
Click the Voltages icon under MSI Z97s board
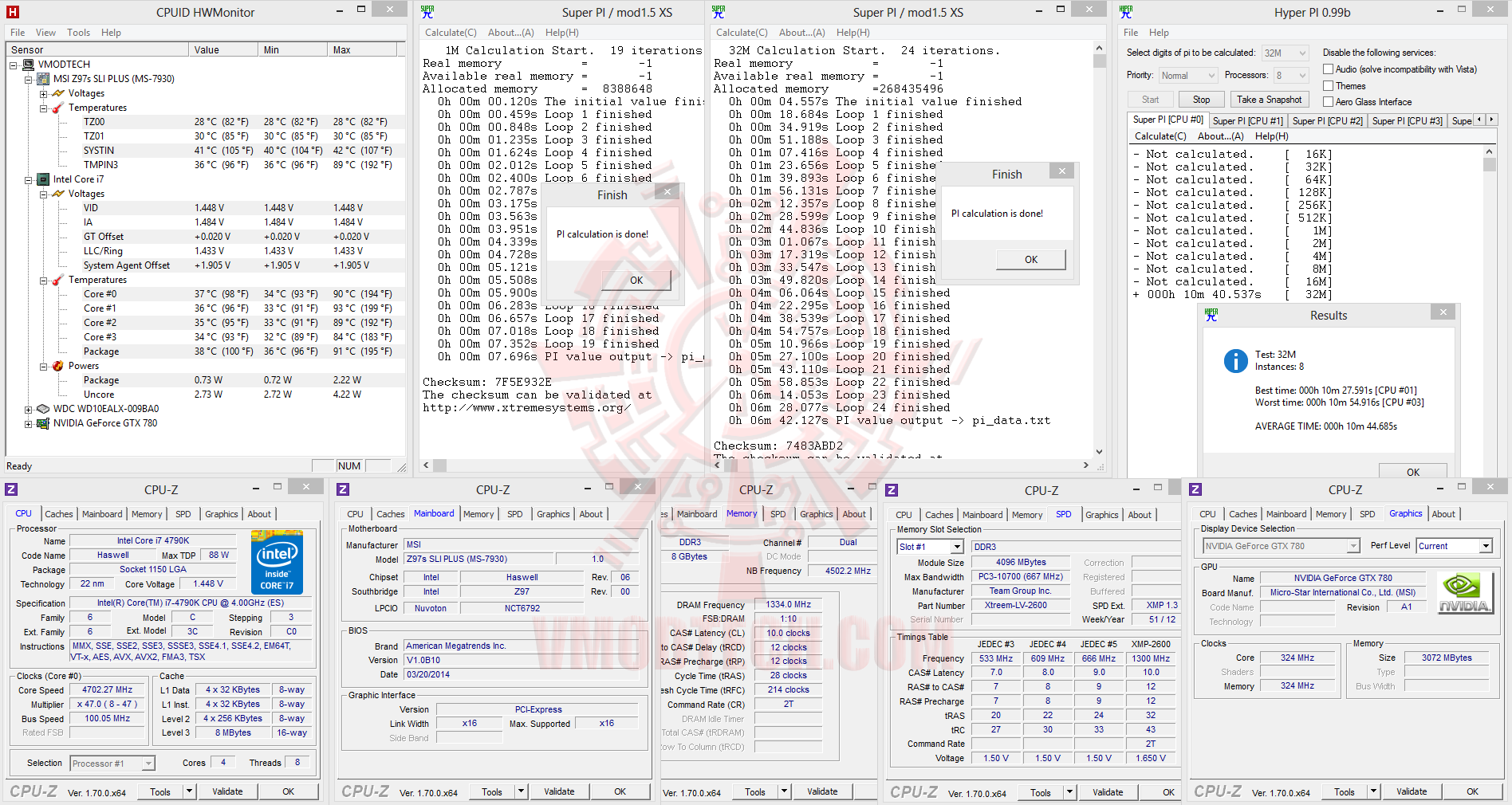point(59,93)
